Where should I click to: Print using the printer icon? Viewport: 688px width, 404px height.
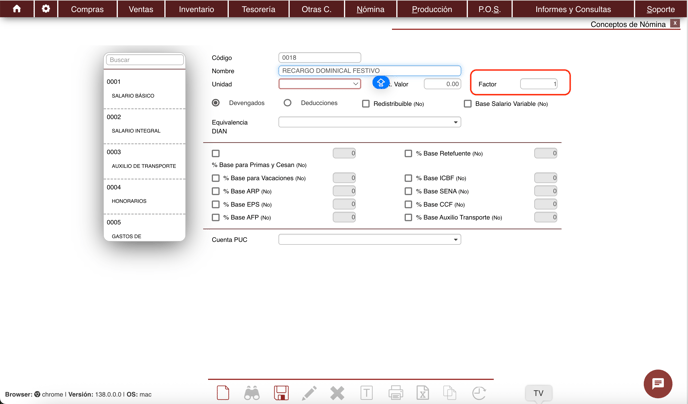click(x=396, y=393)
